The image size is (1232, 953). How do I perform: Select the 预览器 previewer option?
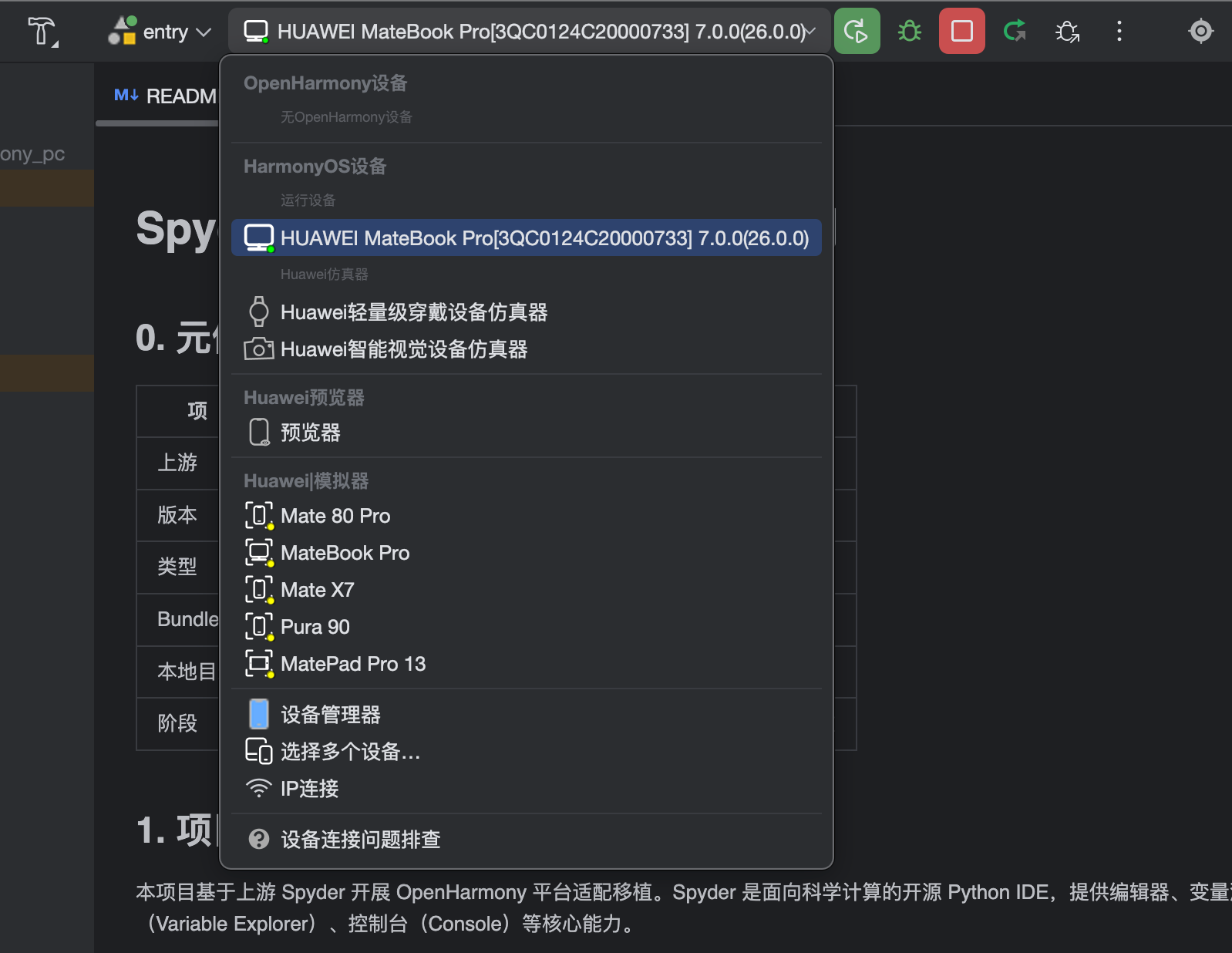527,433
